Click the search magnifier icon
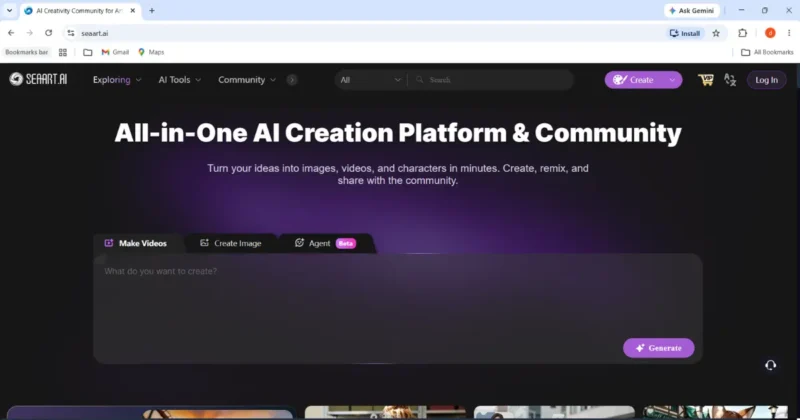This screenshot has width=800, height=420. coord(419,80)
